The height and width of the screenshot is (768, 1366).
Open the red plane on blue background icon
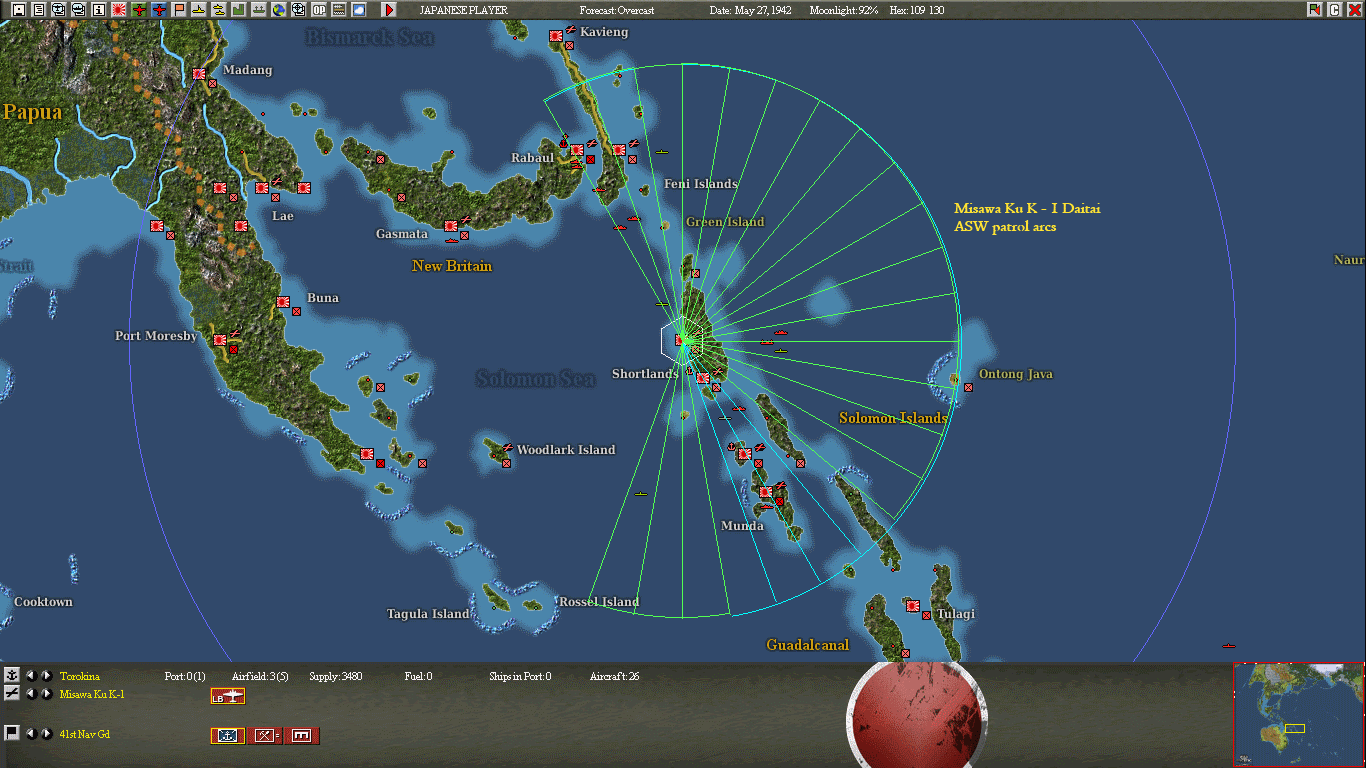click(x=159, y=10)
